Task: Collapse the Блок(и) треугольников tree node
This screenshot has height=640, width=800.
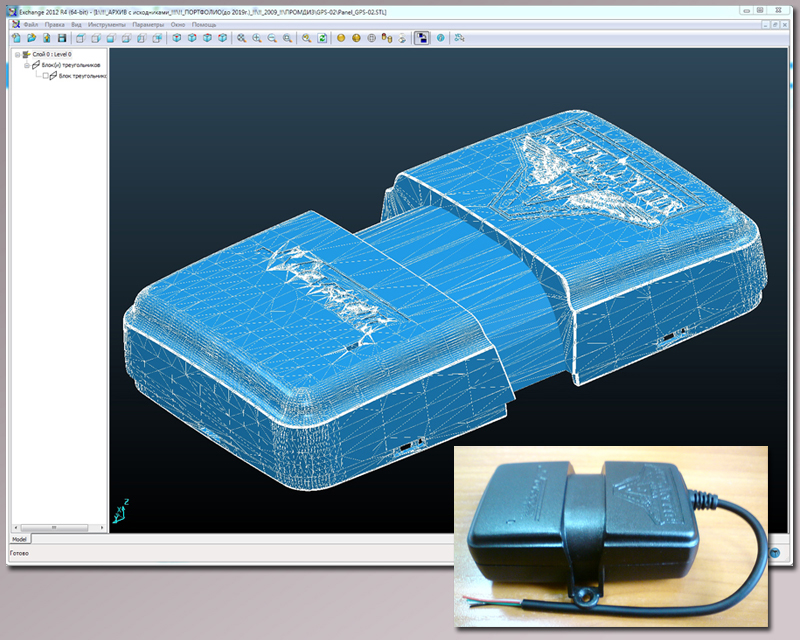Action: [27, 65]
